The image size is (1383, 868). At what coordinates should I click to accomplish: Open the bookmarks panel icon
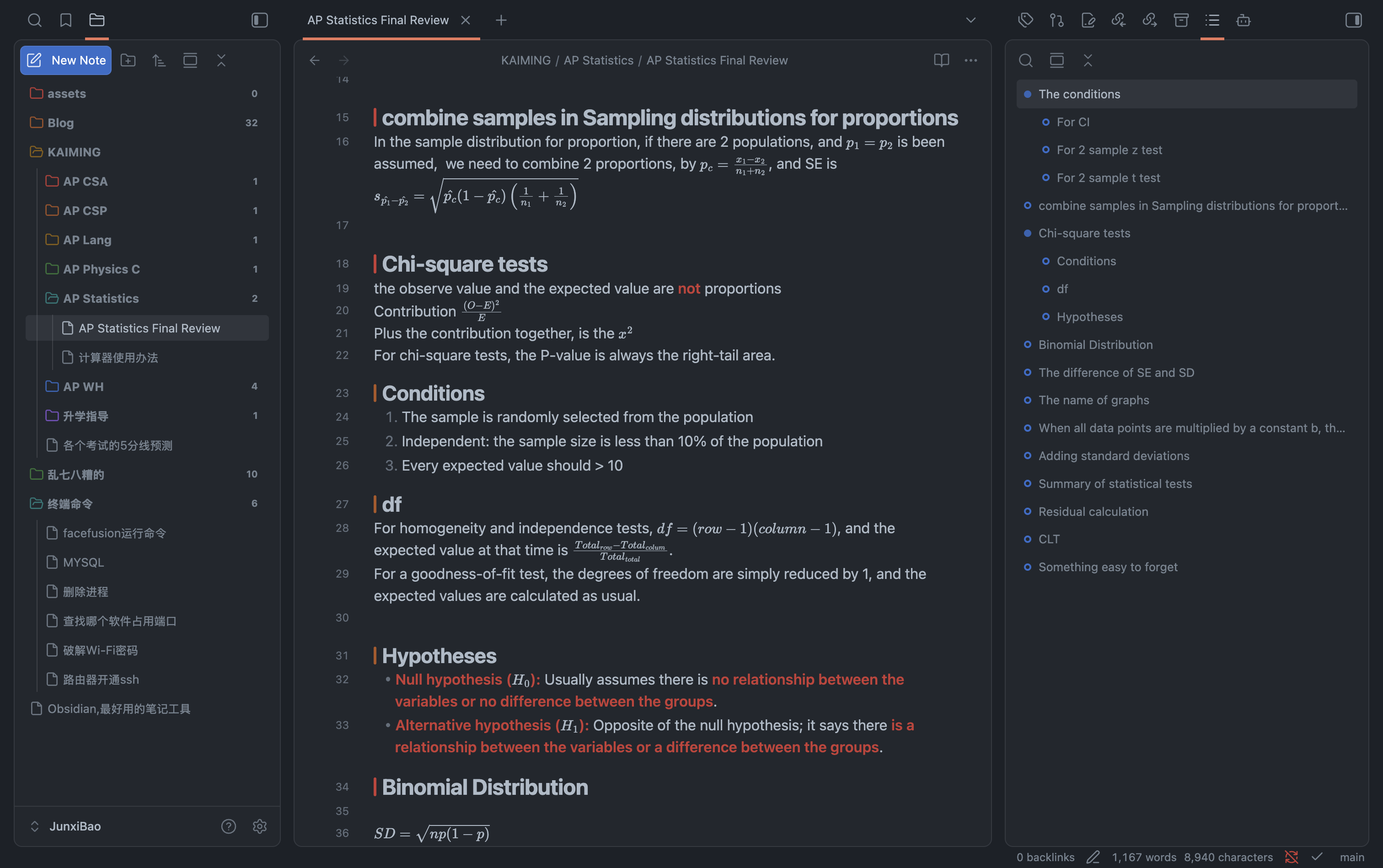click(65, 21)
